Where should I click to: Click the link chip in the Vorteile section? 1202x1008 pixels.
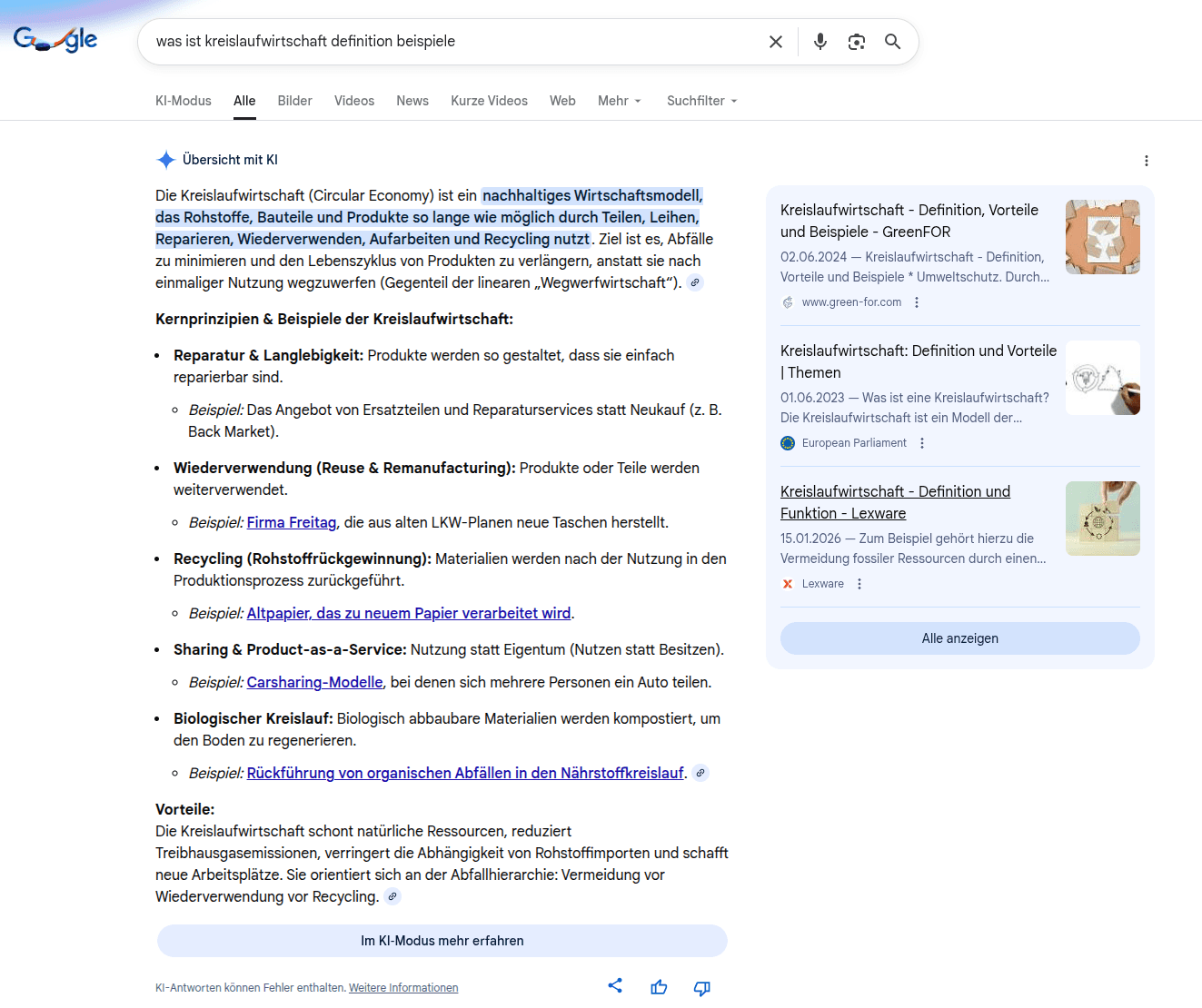392,896
